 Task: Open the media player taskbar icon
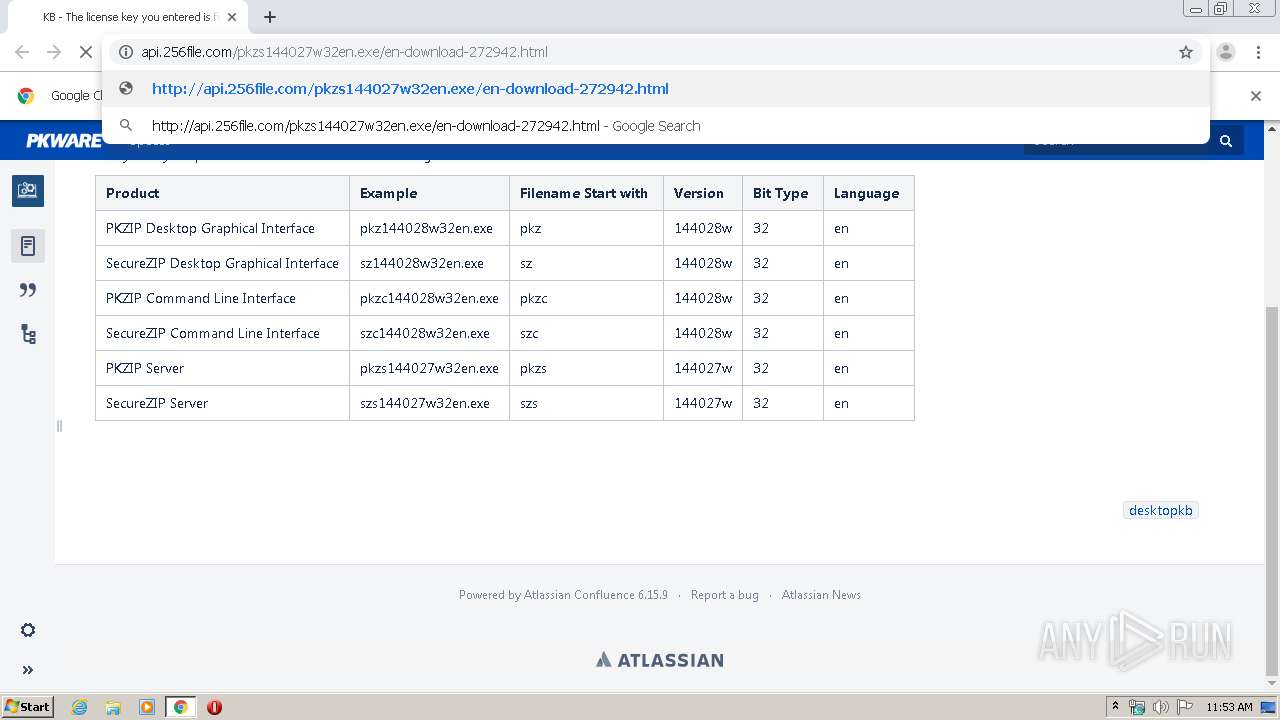coord(147,707)
